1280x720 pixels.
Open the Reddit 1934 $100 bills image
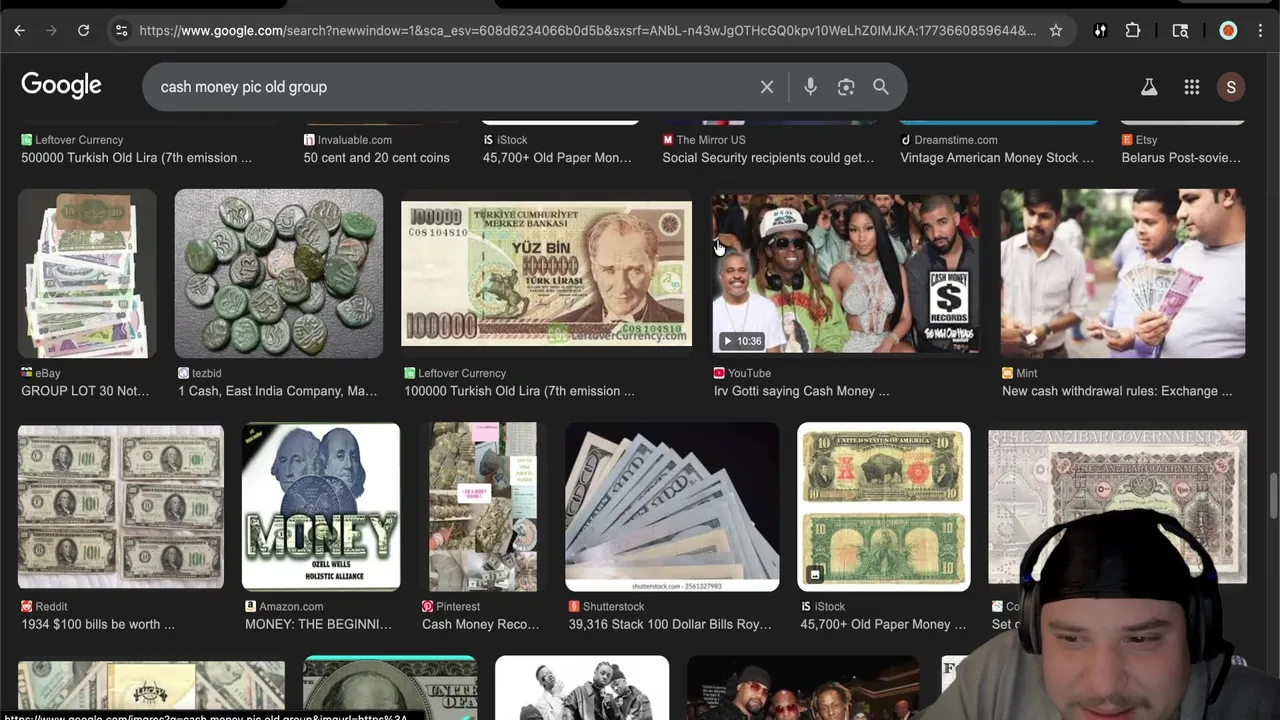(x=121, y=507)
